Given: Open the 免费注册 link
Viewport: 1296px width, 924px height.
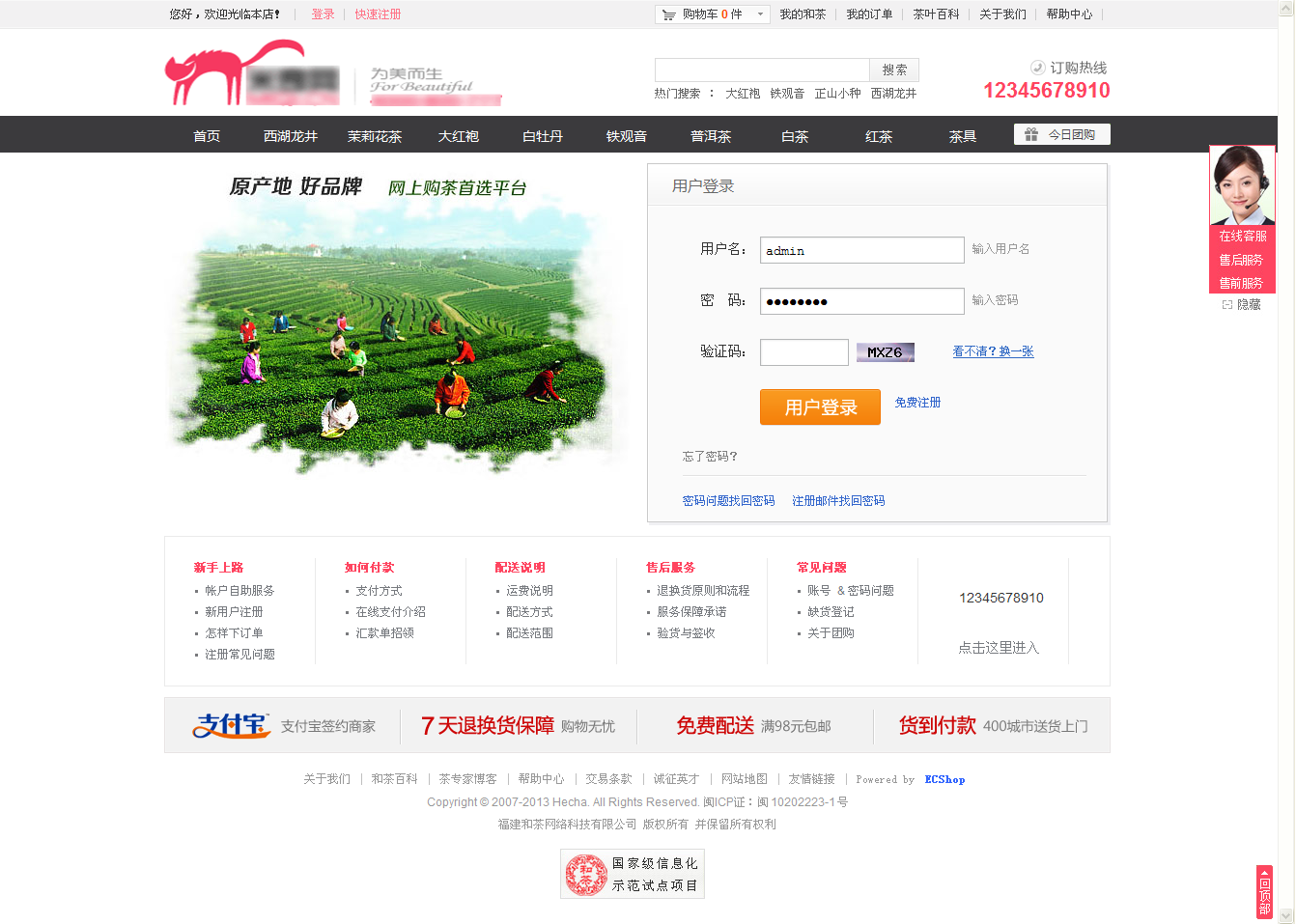Looking at the screenshot, I should 917,403.
